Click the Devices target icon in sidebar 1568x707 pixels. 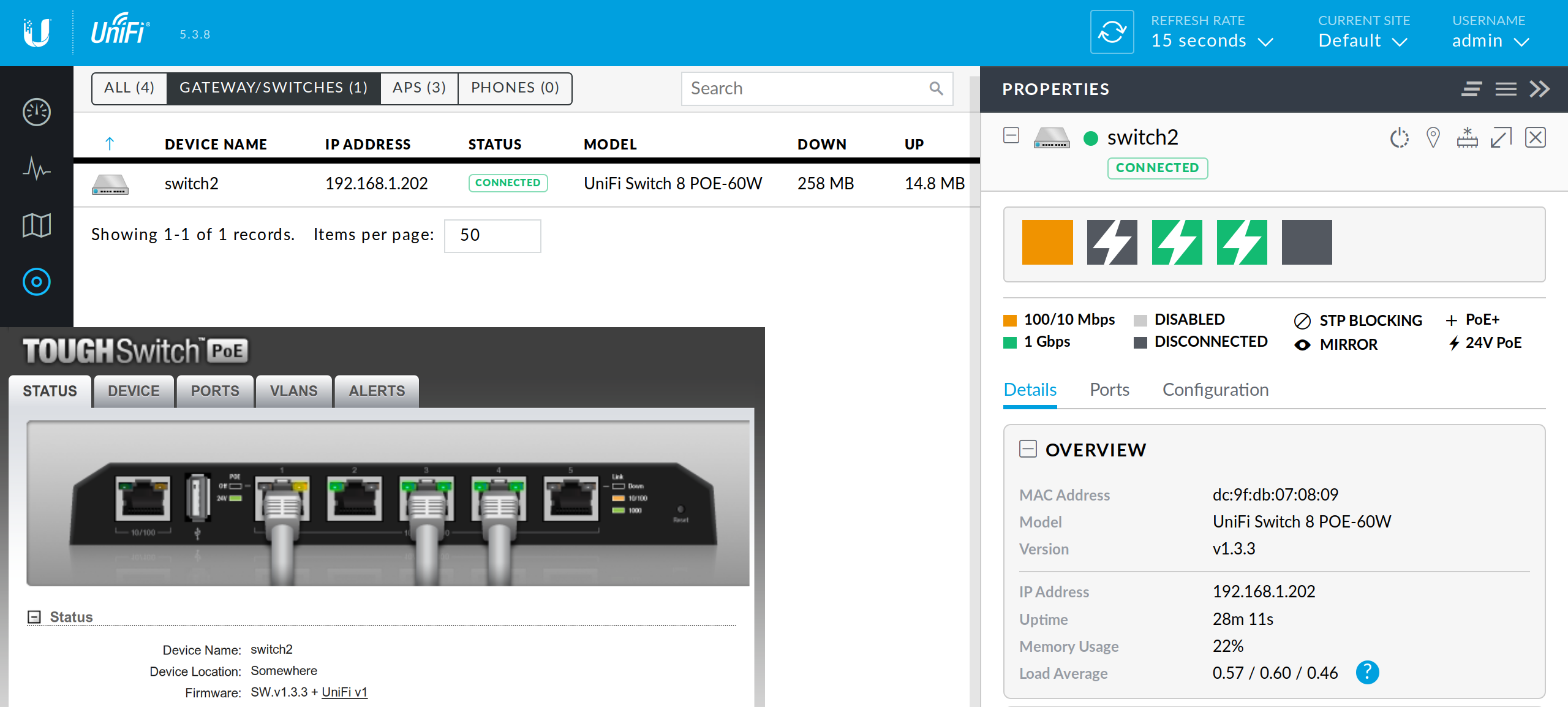(x=36, y=282)
